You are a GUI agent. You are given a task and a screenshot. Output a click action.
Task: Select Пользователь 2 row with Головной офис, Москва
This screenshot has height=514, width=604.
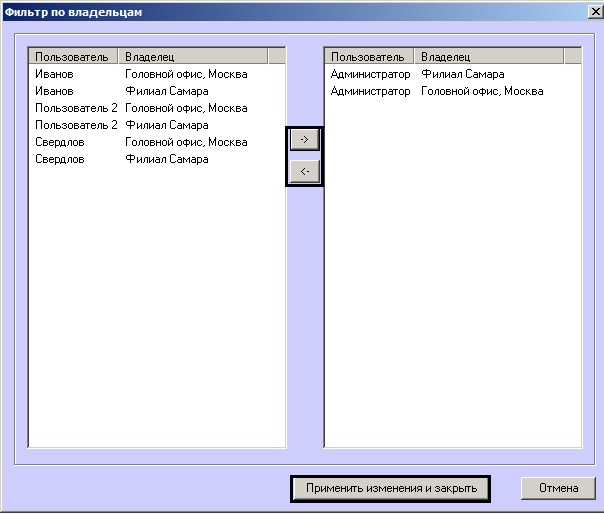[157, 108]
